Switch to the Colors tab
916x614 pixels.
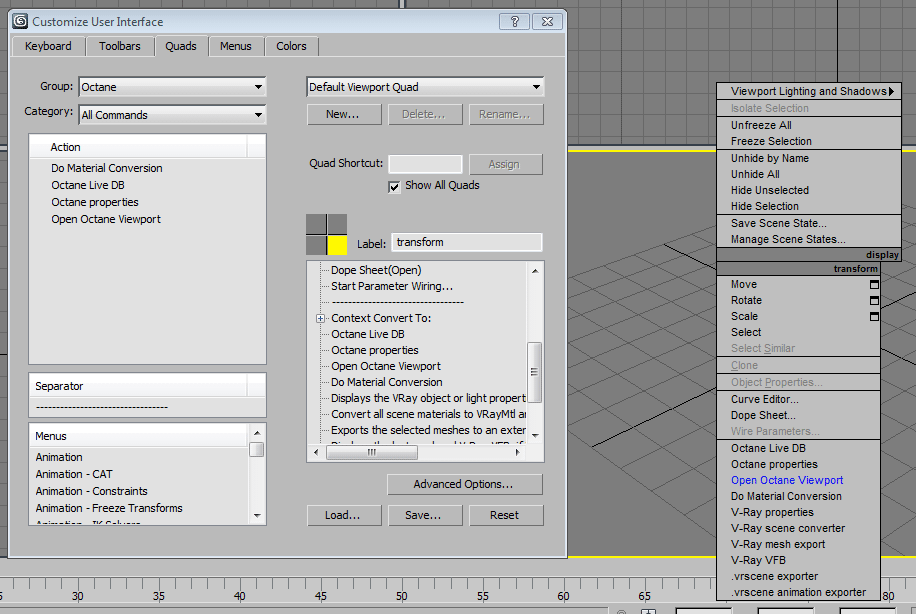(291, 46)
